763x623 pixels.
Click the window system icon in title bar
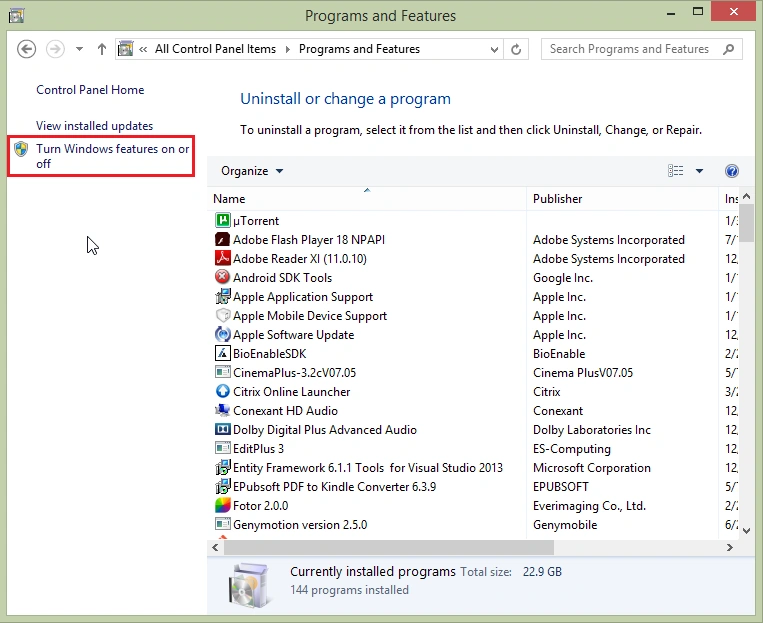16,16
